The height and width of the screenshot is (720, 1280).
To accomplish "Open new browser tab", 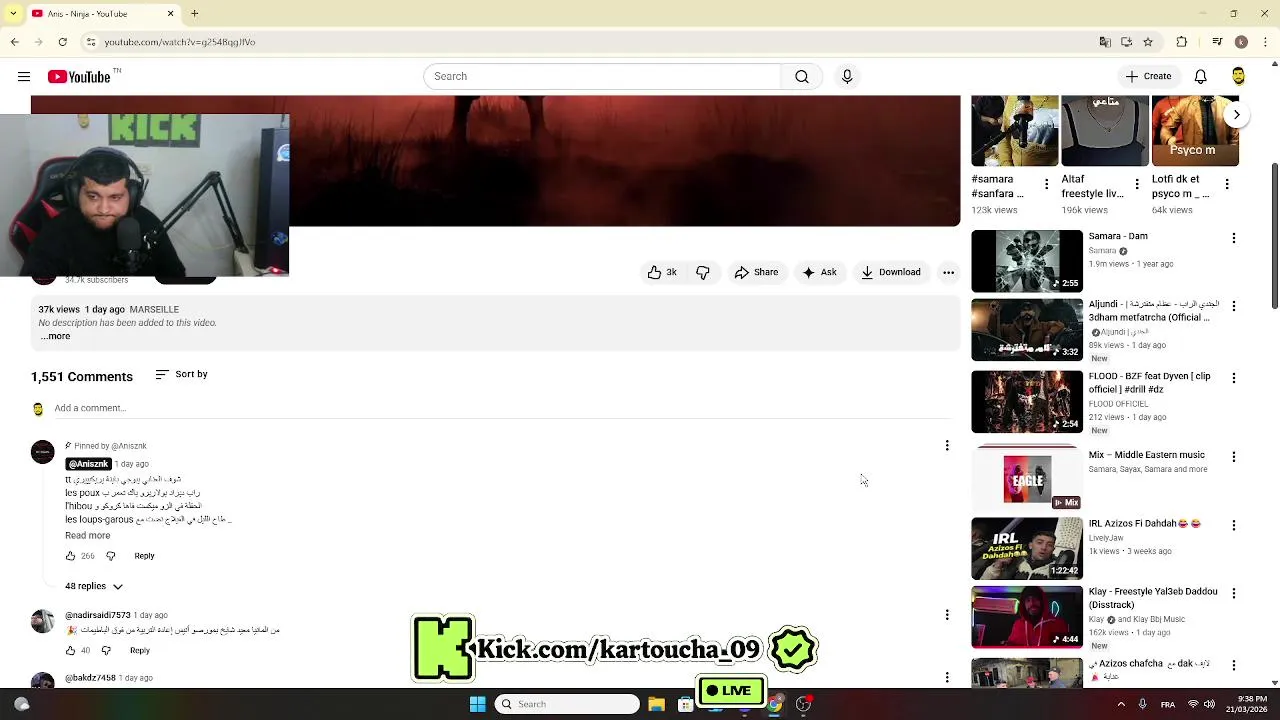I will tap(195, 14).
